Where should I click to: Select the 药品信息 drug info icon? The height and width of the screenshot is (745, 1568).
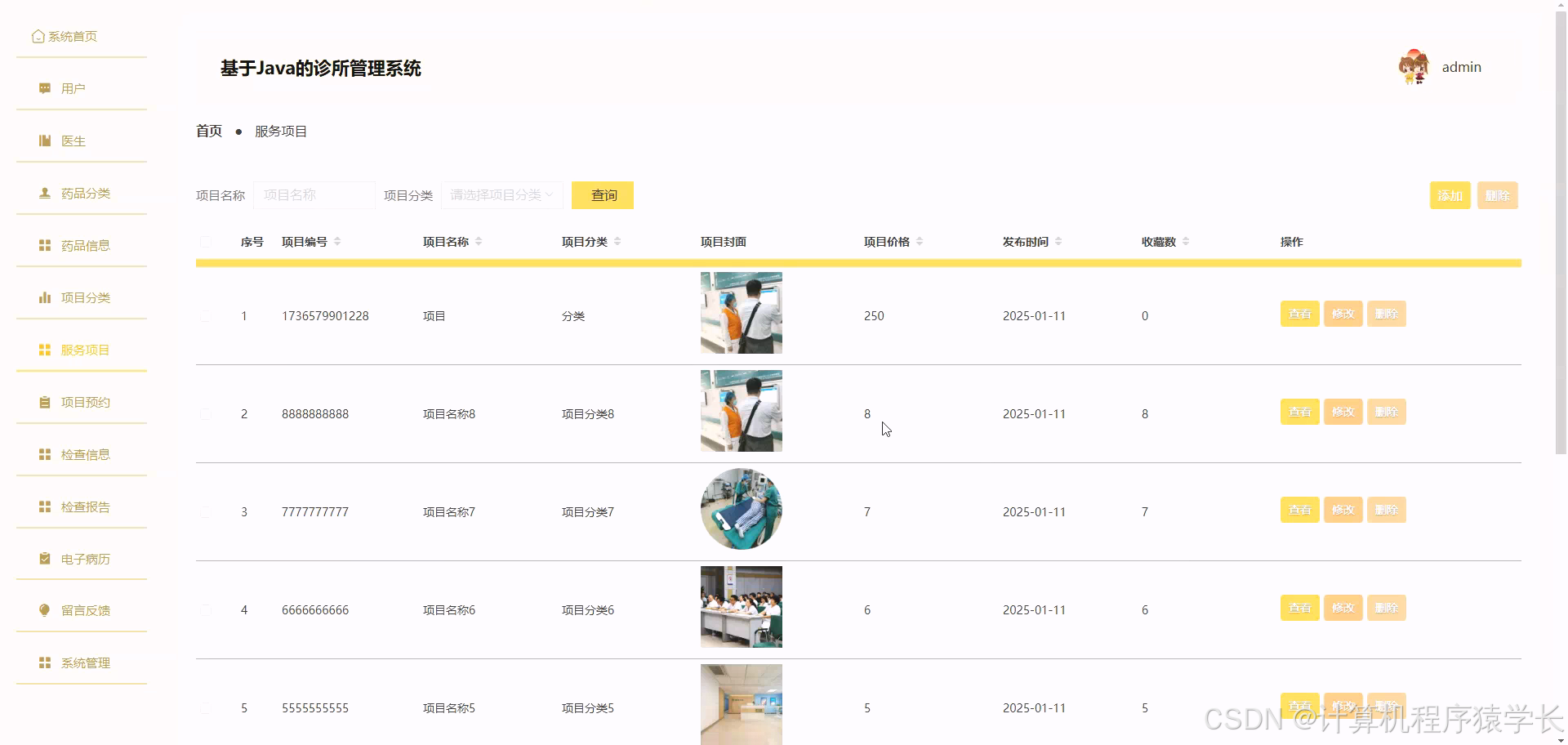pos(44,245)
